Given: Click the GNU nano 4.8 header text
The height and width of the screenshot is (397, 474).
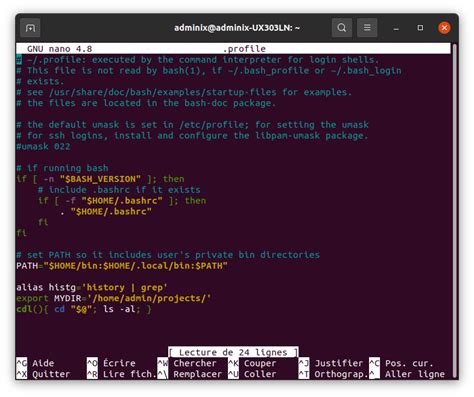Looking at the screenshot, I should 60,49.
